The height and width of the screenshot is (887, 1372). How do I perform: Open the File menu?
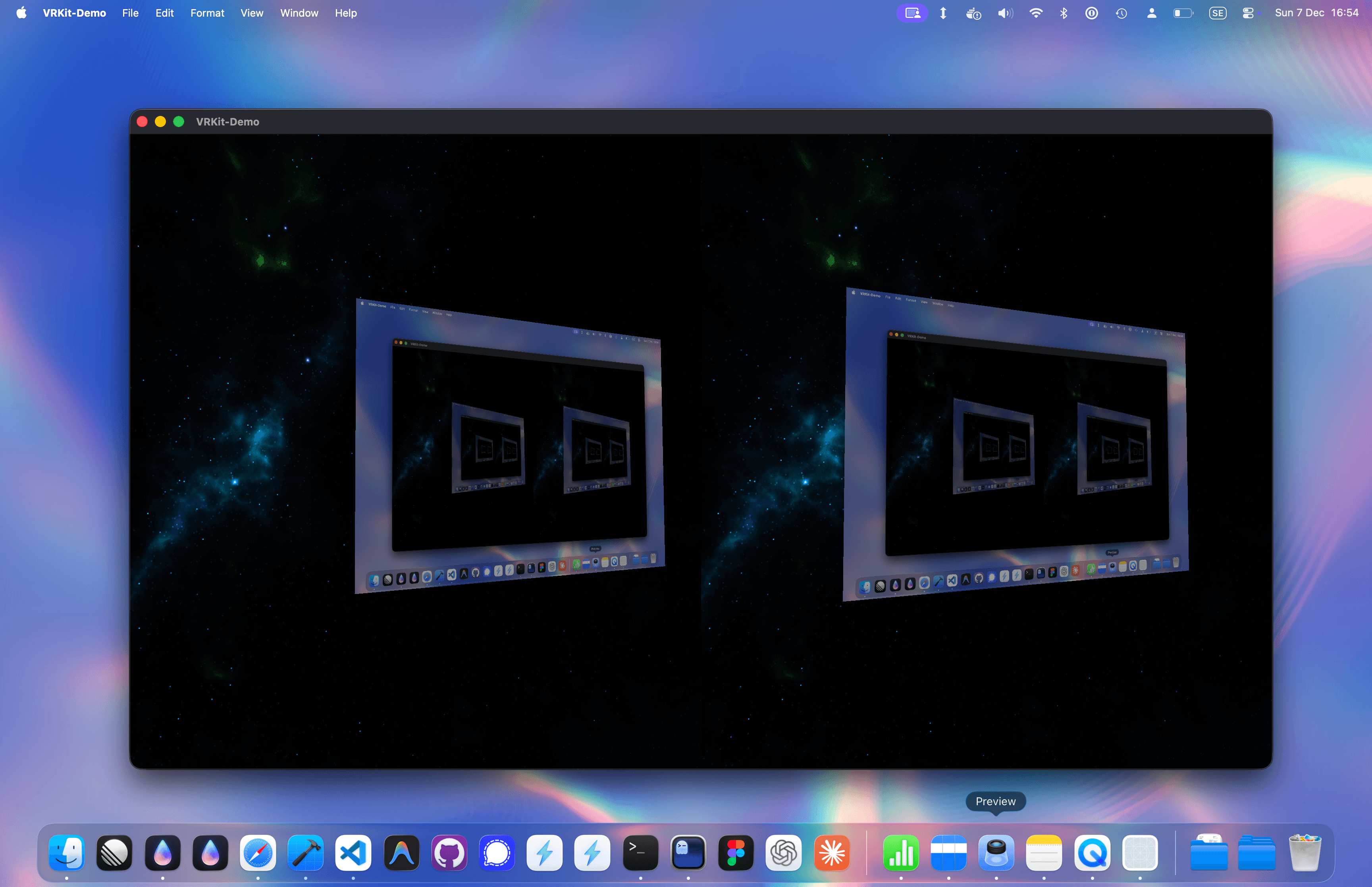[130, 13]
